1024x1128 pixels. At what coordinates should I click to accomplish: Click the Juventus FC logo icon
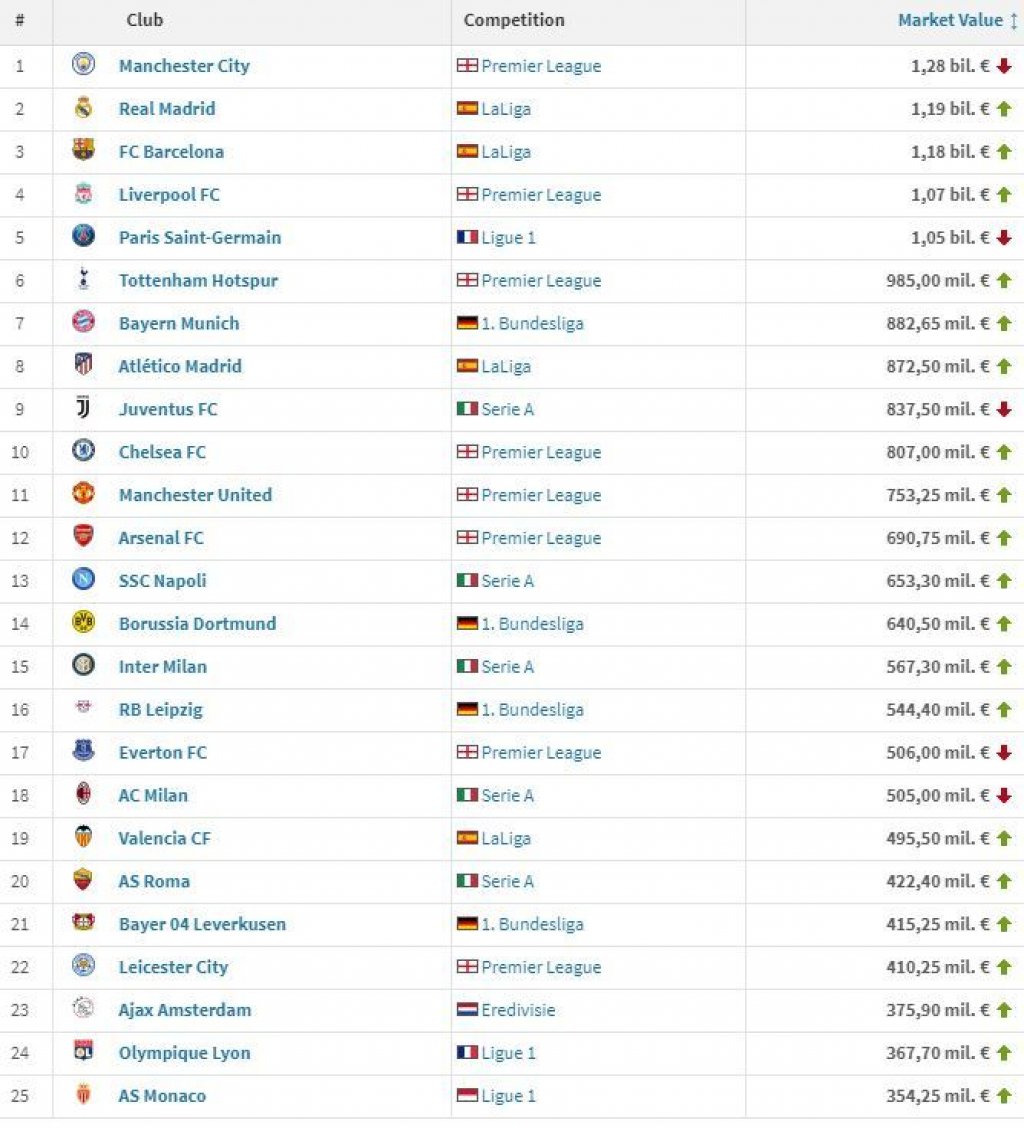(83, 408)
